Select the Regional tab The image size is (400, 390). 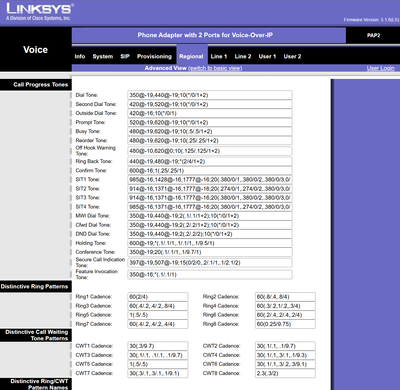pyautogui.click(x=191, y=56)
